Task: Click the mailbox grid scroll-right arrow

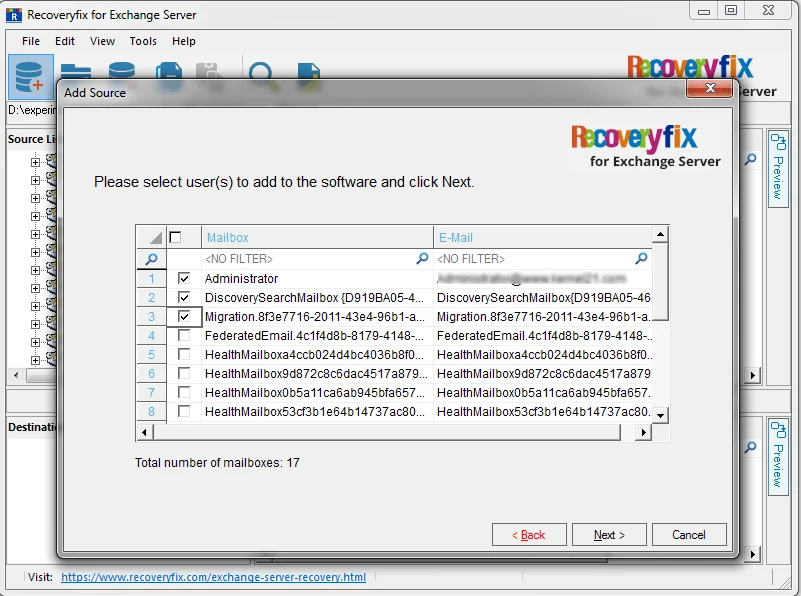Action: tap(644, 433)
